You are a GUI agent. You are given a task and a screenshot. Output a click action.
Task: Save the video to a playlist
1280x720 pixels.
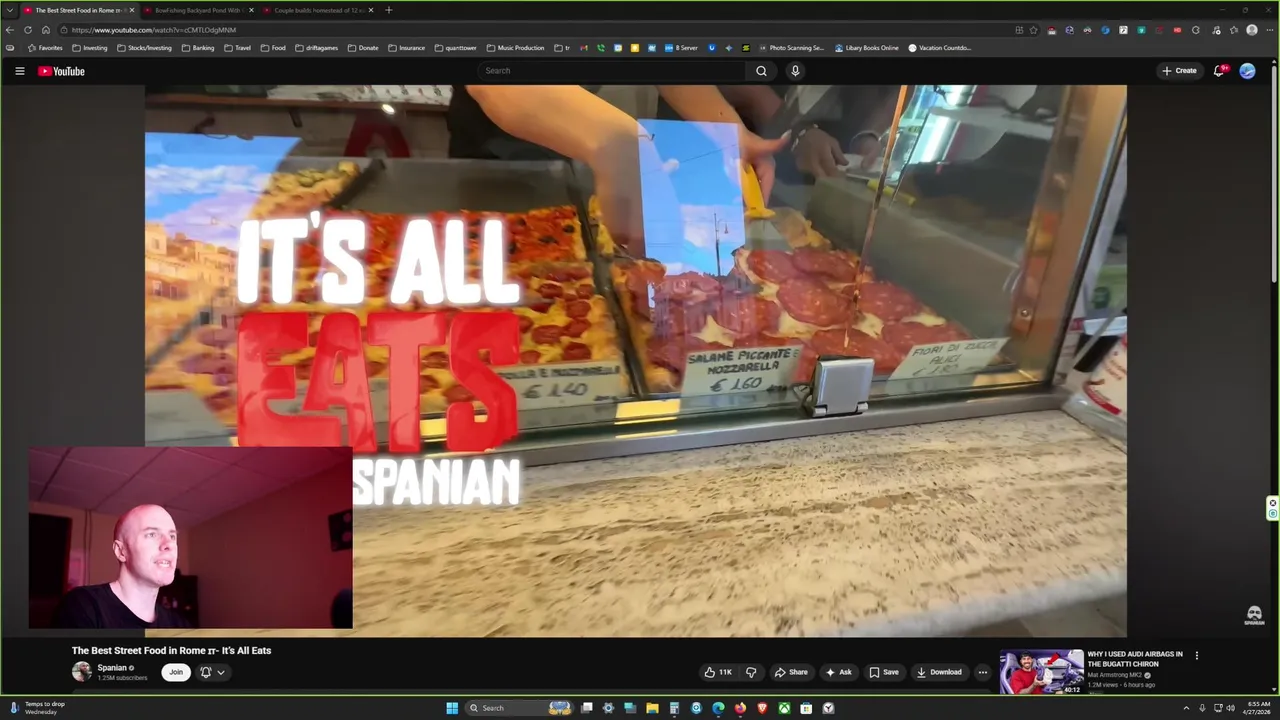click(x=883, y=672)
